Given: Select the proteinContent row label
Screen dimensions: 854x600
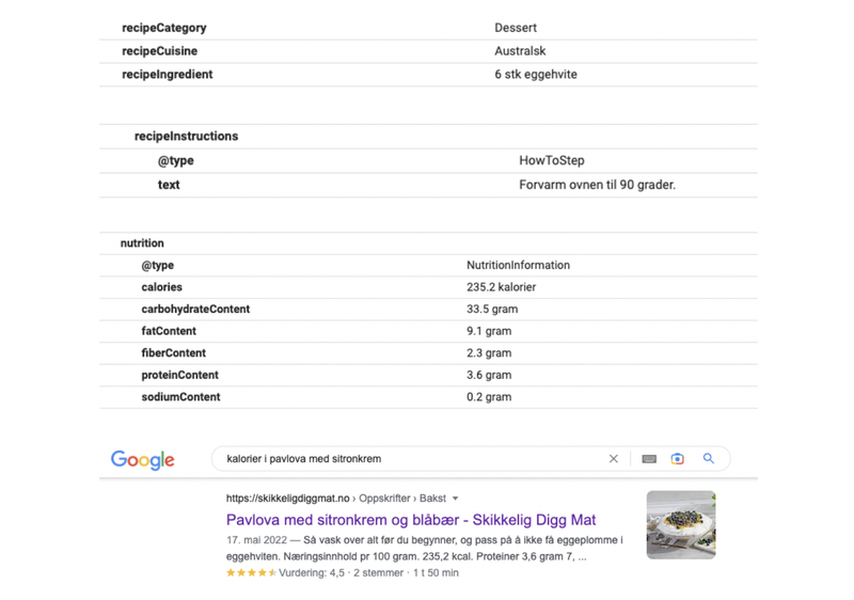Looking at the screenshot, I should (x=180, y=375).
